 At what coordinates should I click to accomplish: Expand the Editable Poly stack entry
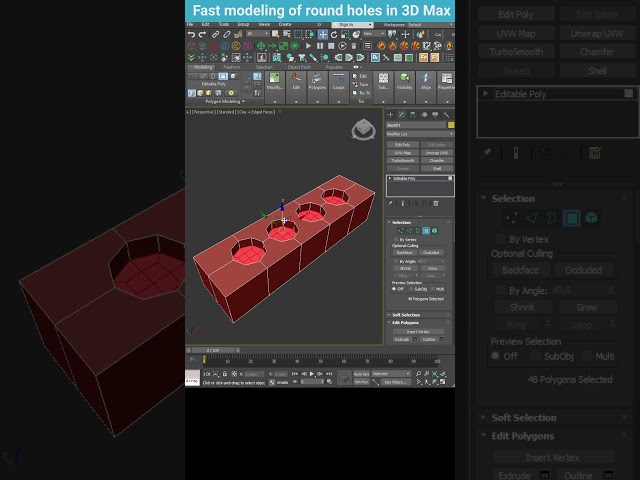click(390, 178)
